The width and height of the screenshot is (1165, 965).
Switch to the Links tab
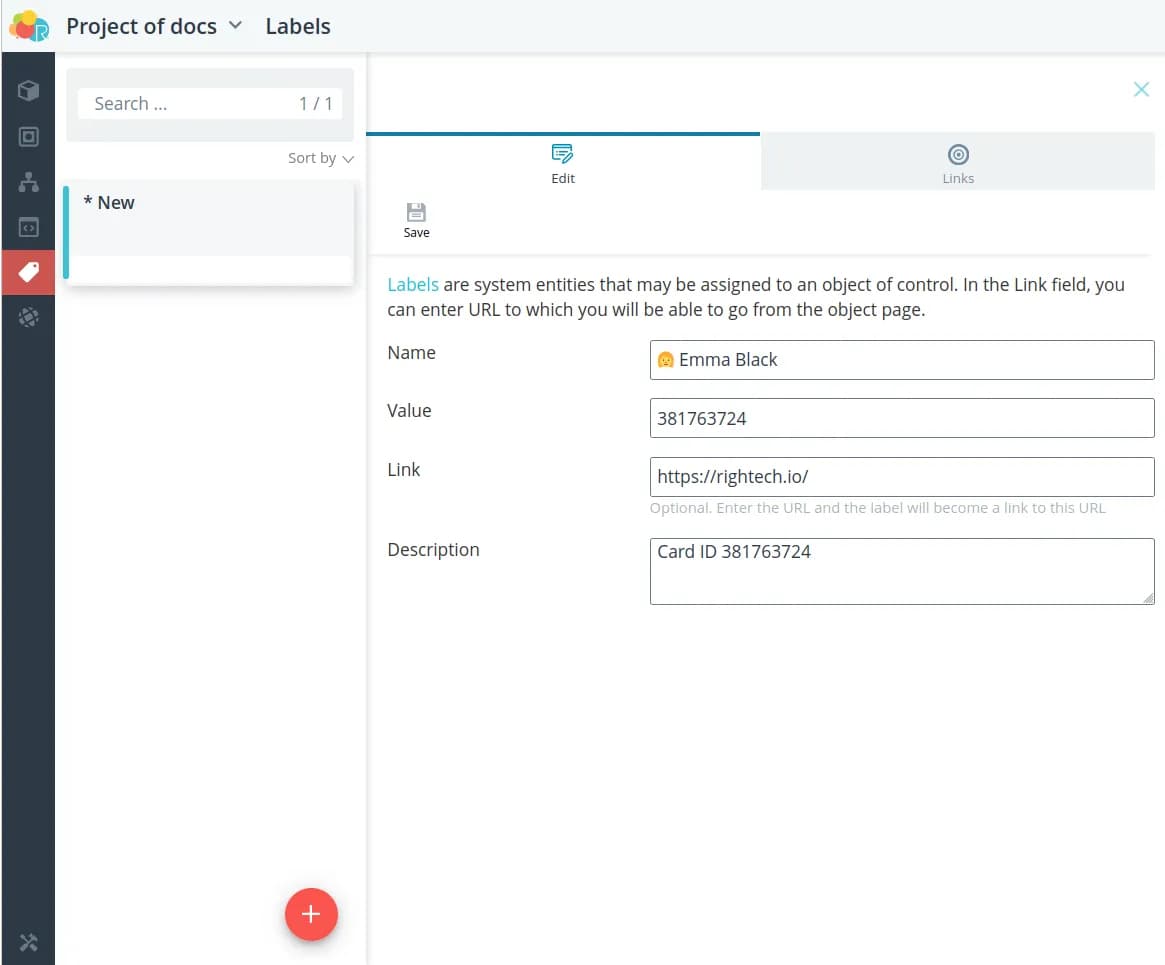[957, 163]
